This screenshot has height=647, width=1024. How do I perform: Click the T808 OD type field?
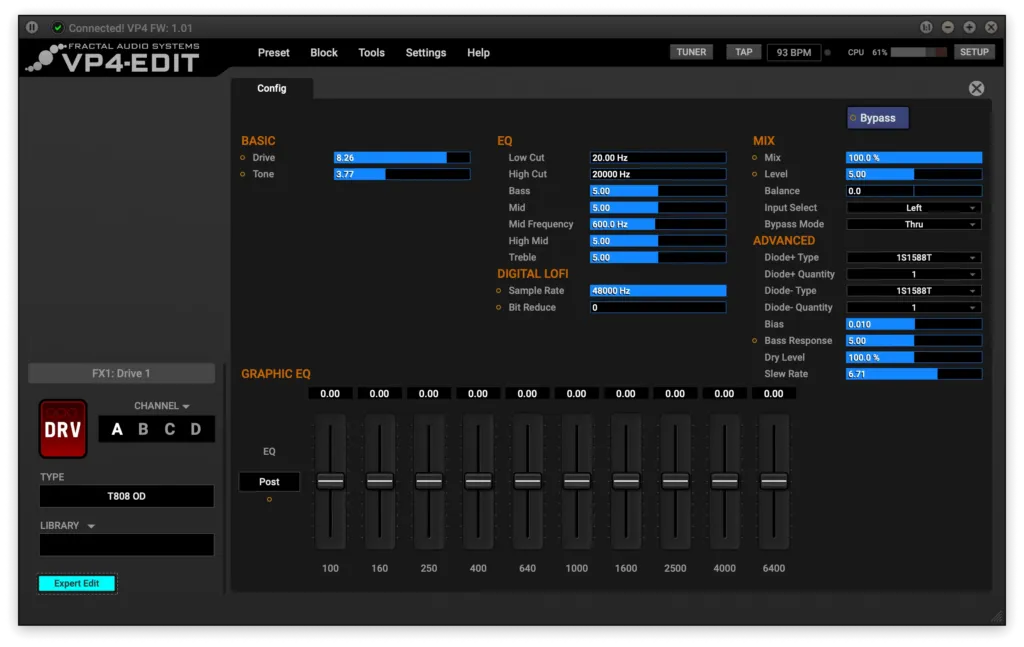pos(126,496)
